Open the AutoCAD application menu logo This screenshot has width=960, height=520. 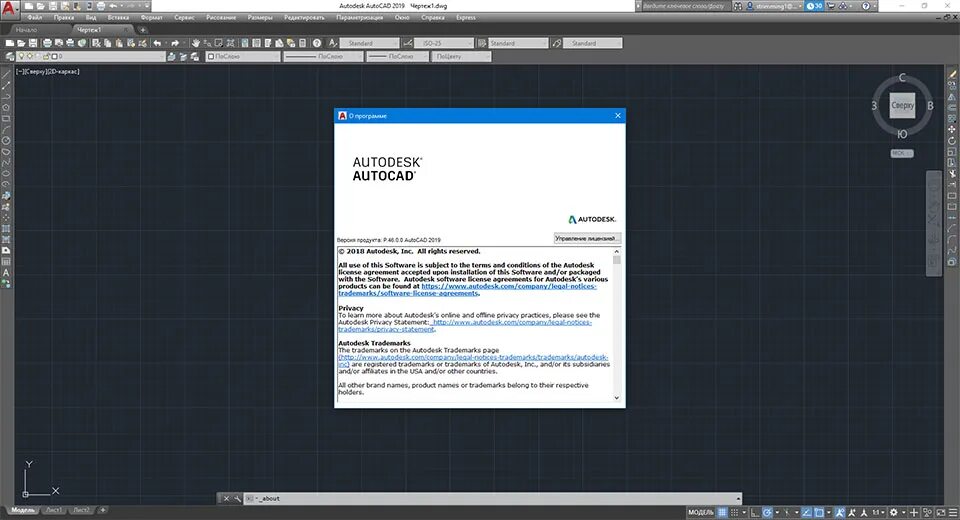click(x=9, y=8)
